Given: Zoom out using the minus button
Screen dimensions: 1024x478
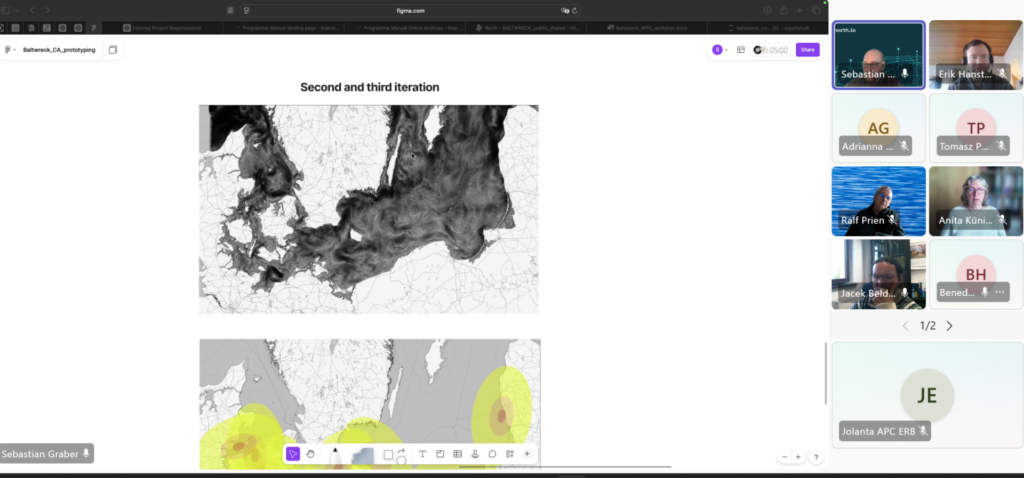Looking at the screenshot, I should coord(785,457).
